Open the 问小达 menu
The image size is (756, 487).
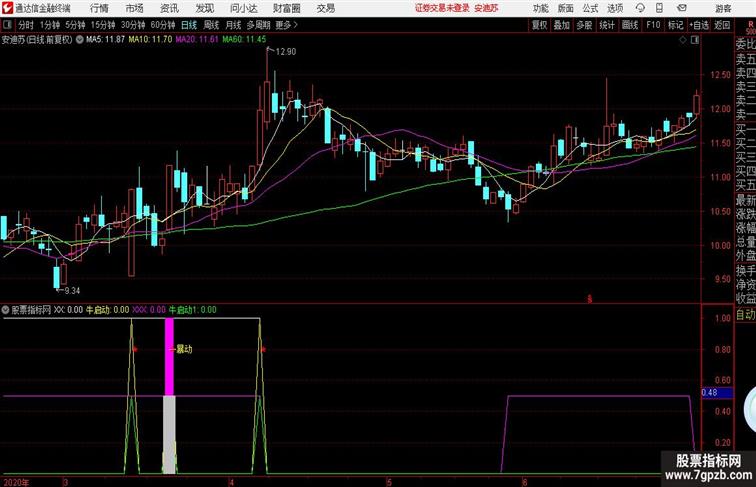tap(243, 8)
